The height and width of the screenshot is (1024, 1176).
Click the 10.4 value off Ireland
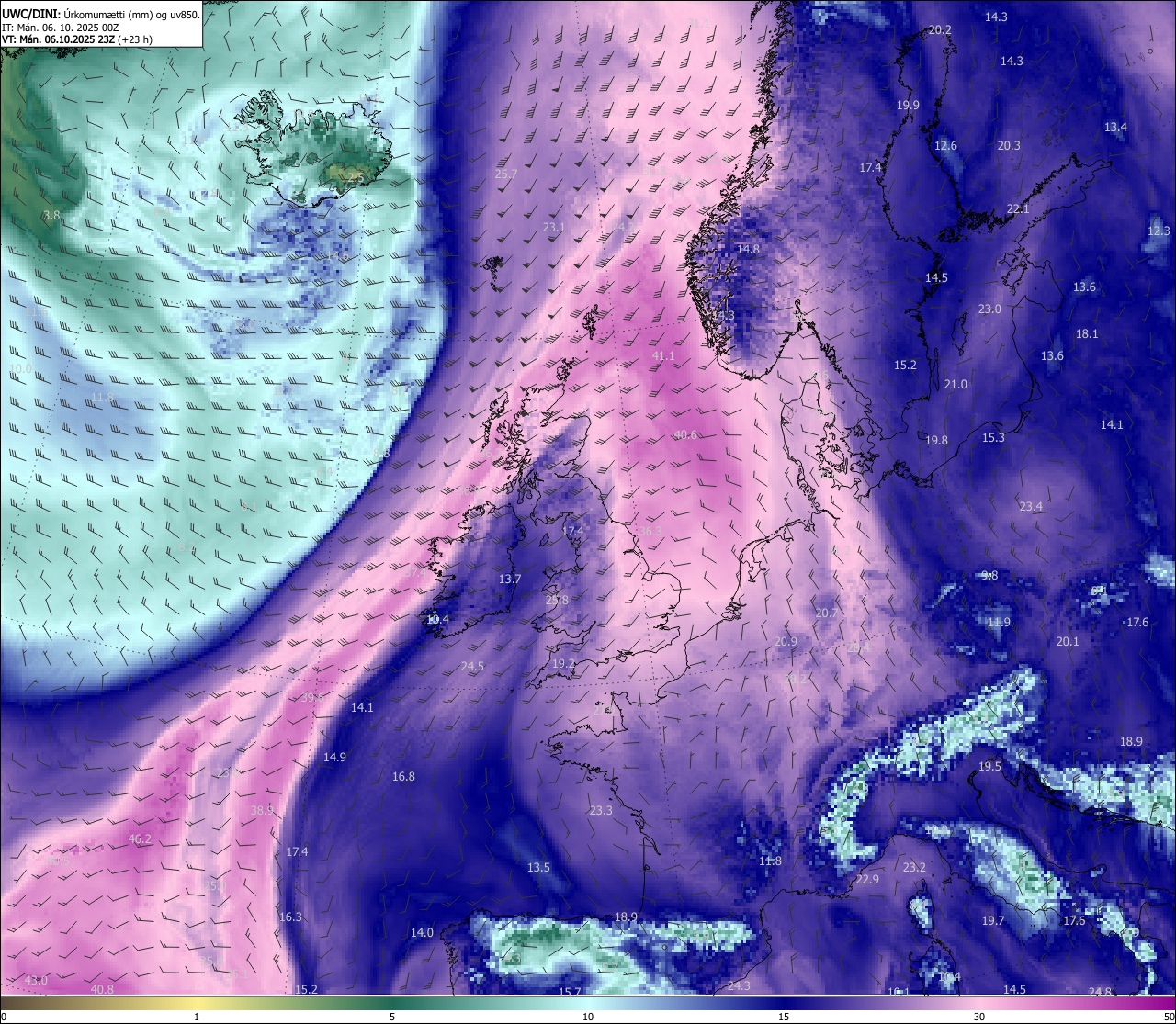point(438,619)
